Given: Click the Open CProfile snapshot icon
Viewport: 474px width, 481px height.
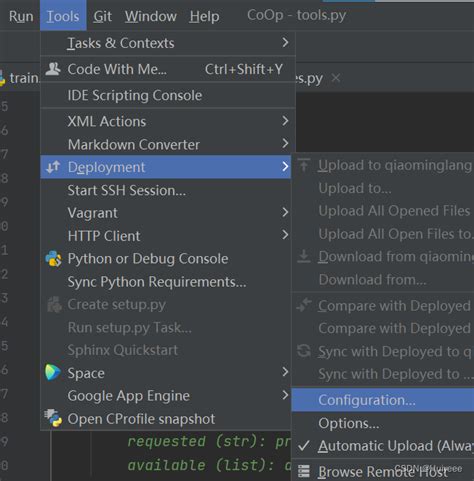Looking at the screenshot, I should tap(53, 418).
